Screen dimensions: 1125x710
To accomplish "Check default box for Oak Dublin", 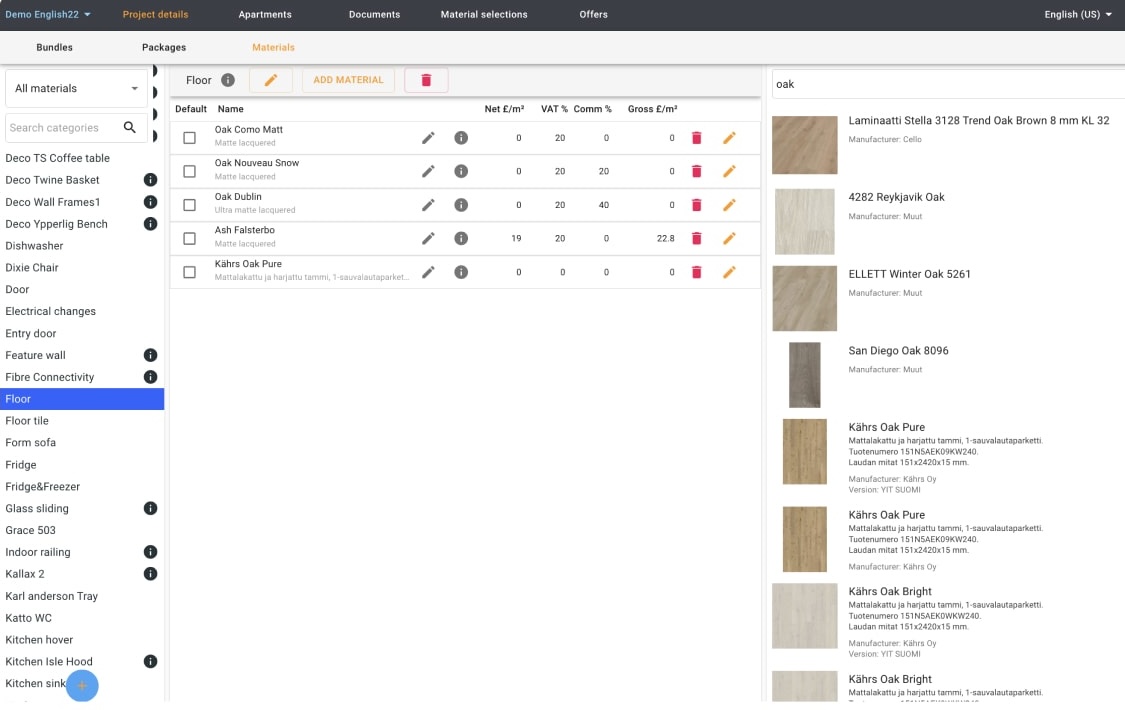I will [x=189, y=205].
